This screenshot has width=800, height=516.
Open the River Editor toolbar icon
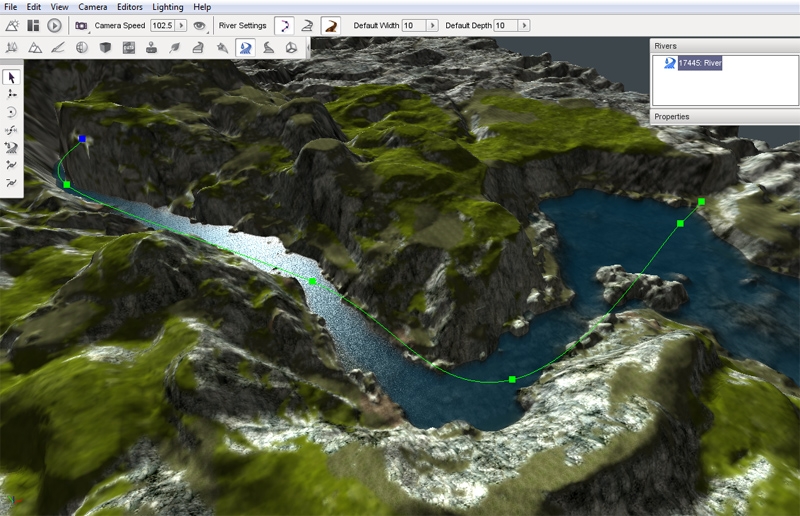245,47
